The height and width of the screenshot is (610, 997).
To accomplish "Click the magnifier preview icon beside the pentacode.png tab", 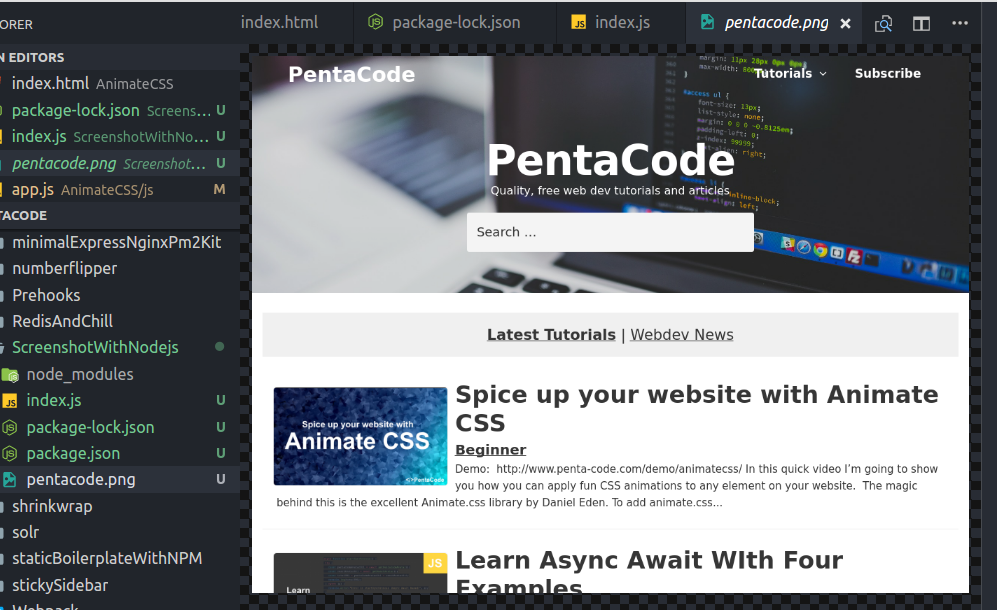I will [x=883, y=24].
